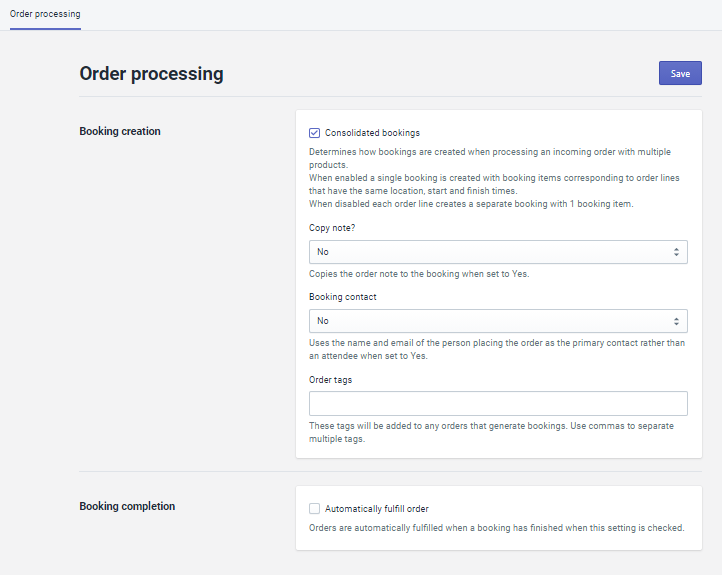This screenshot has width=722, height=575.
Task: Click the Order tags field label
Action: click(330, 379)
